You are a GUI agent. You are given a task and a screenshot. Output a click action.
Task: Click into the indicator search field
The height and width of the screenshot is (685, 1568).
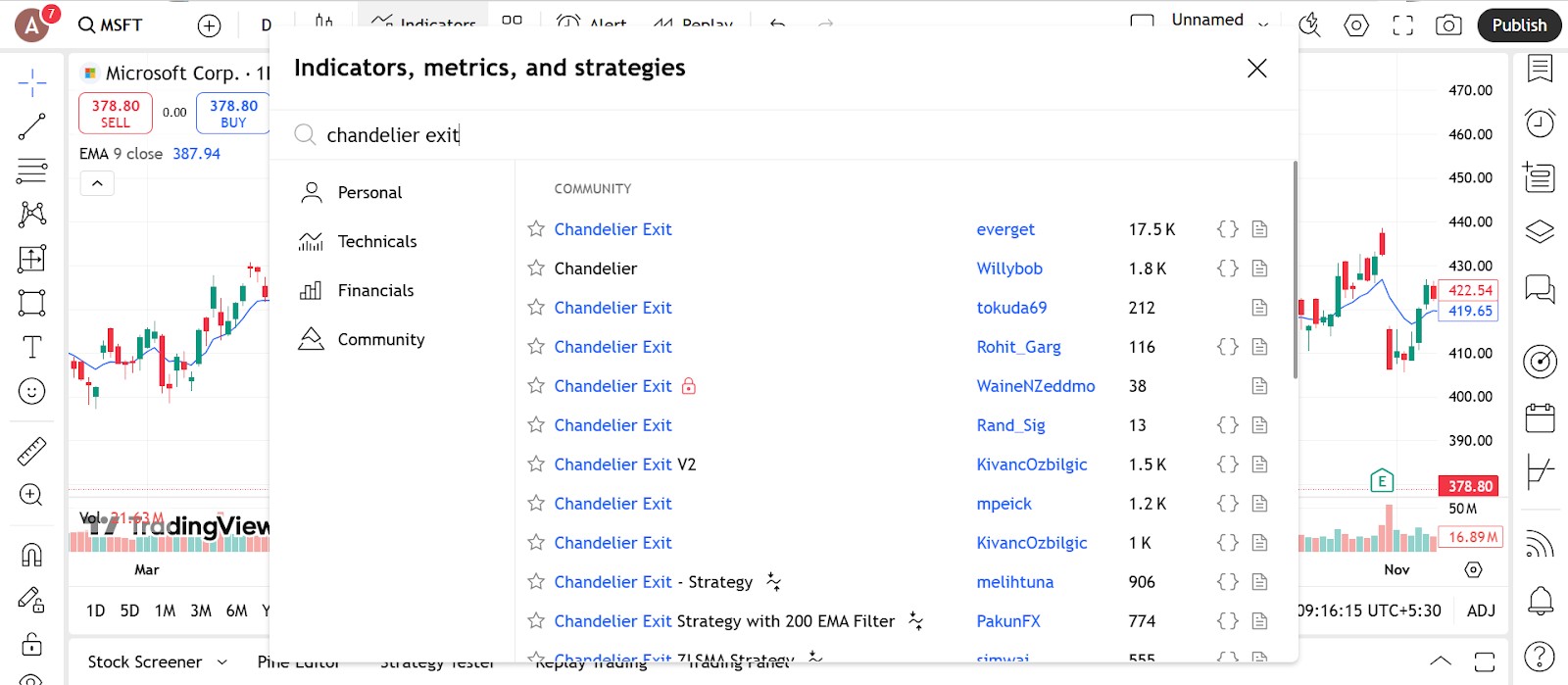(x=794, y=135)
